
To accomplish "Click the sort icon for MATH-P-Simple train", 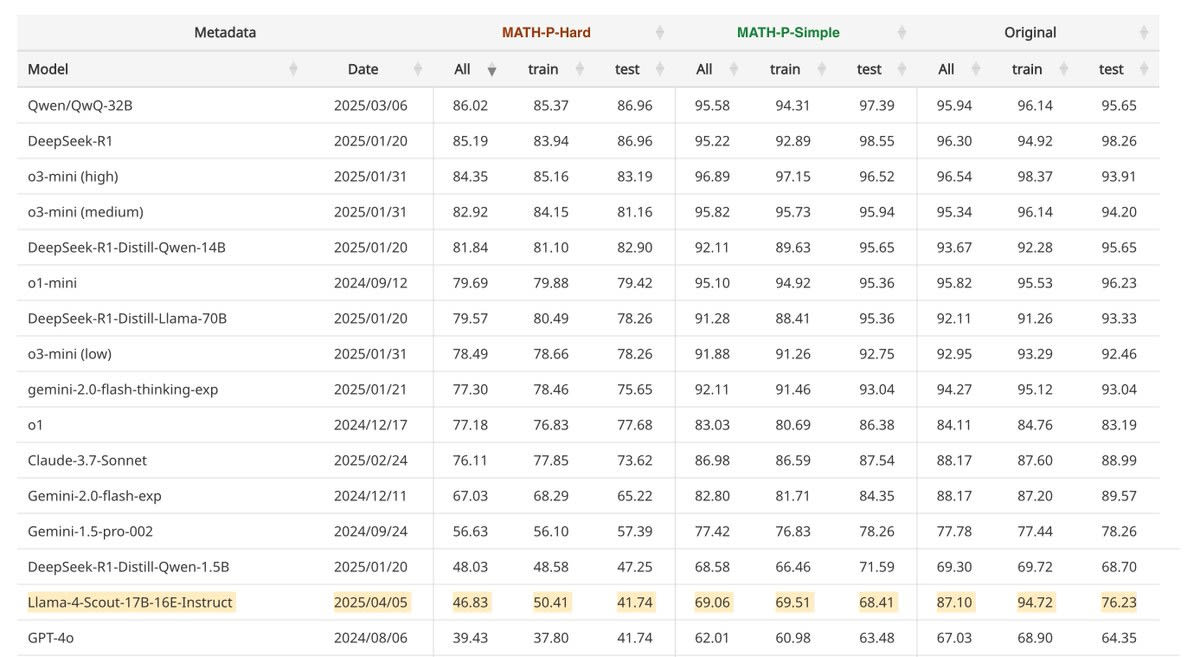I will [x=819, y=69].
